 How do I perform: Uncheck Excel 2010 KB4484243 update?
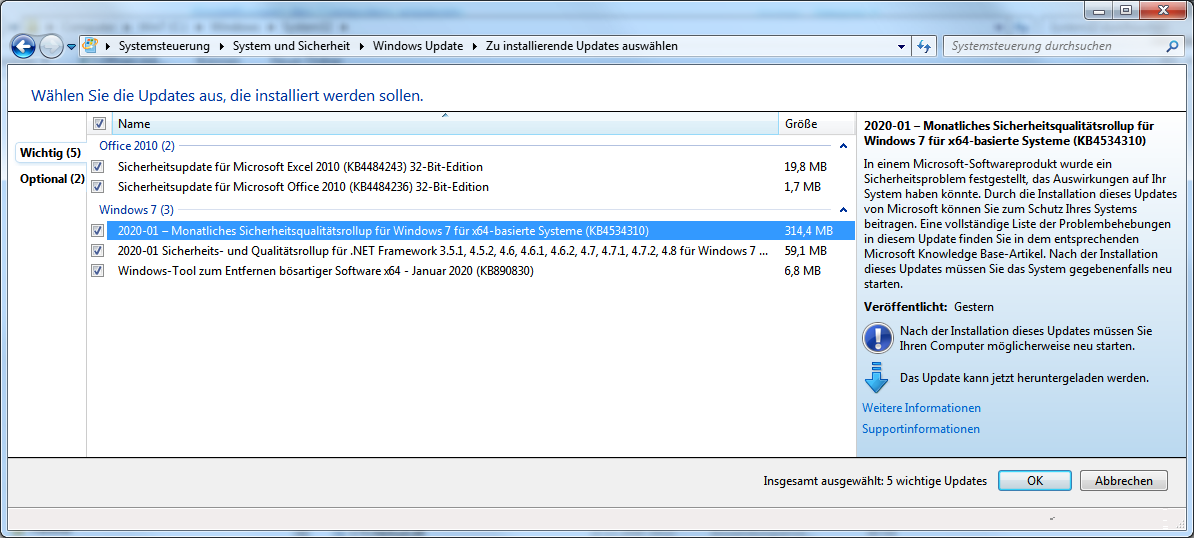97,166
